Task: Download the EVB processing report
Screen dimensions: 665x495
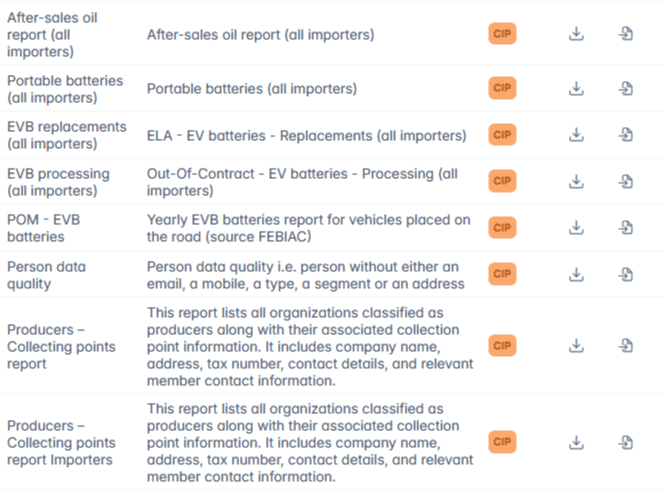Action: (576, 181)
